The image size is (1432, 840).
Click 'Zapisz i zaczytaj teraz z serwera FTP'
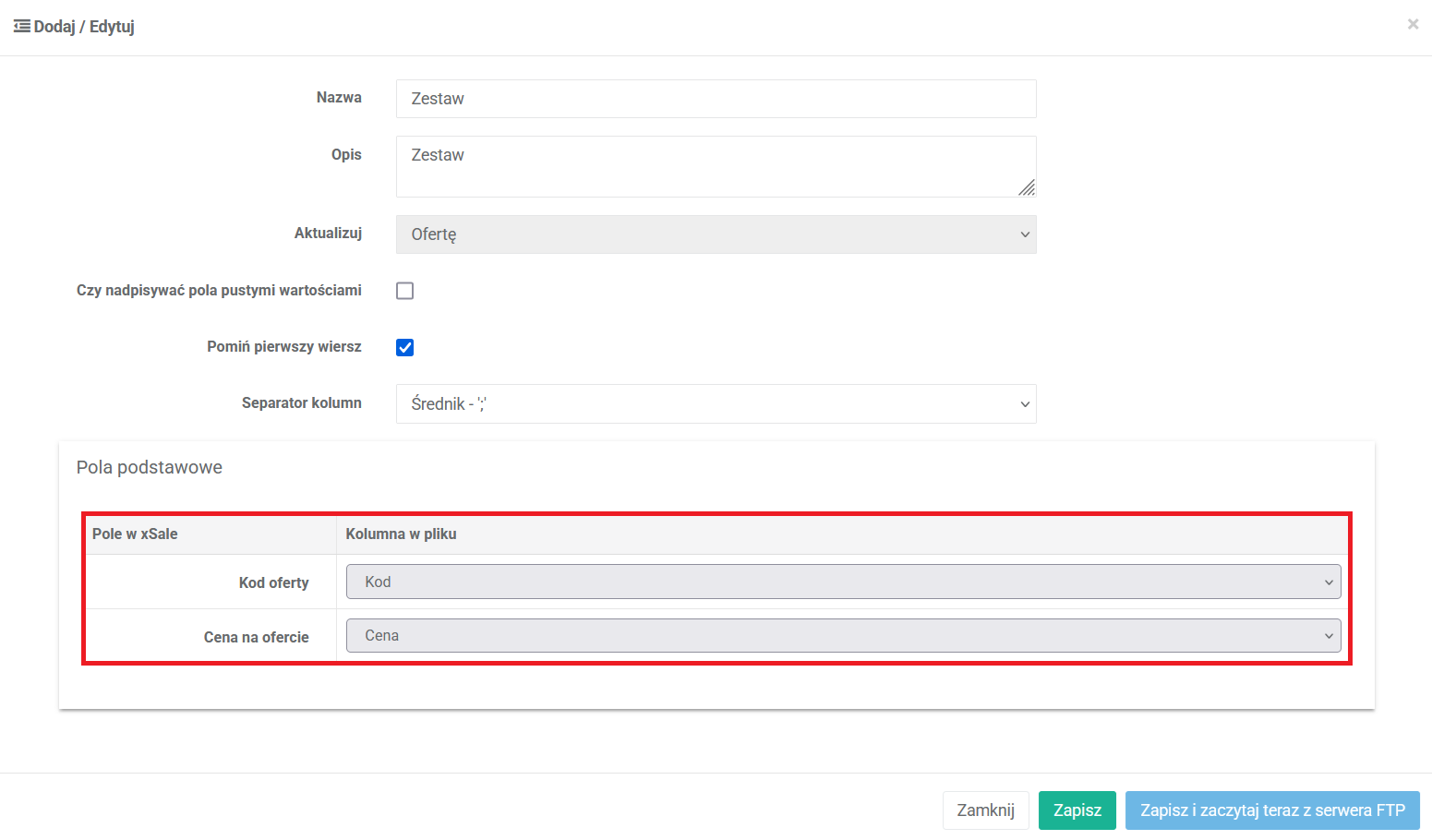point(1271,810)
